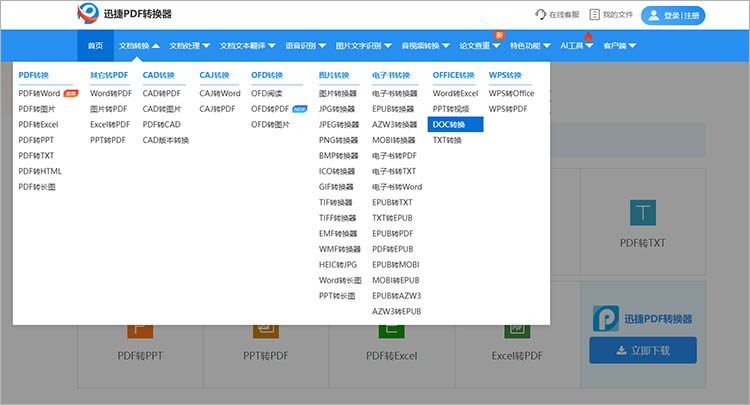Expand the 音视频转换 dropdown

[425, 45]
